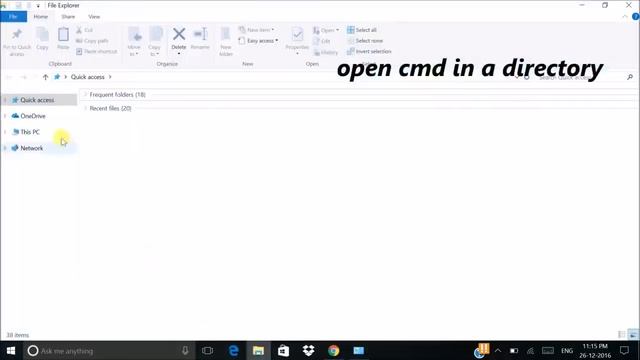Image resolution: width=640 pixels, height=360 pixels.
Task: Click the Cortana microphone icon
Action: point(185,351)
